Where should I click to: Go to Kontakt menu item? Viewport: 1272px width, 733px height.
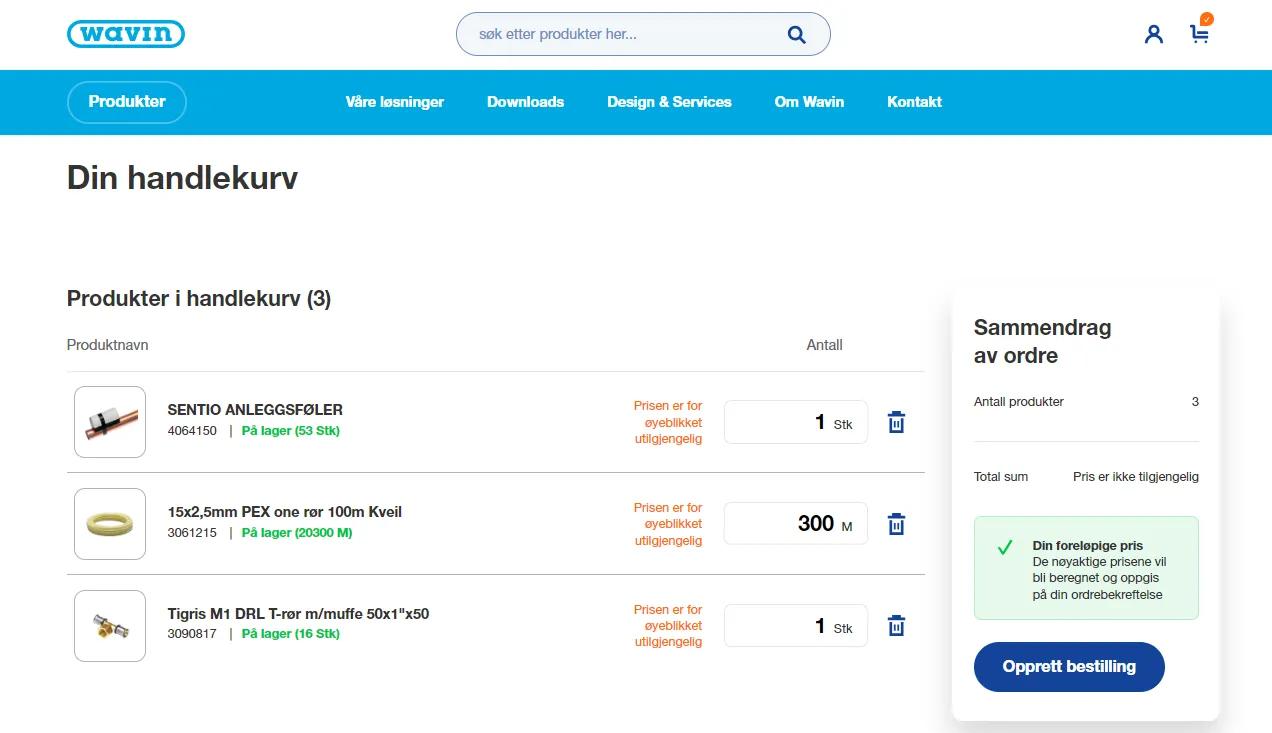coord(915,102)
